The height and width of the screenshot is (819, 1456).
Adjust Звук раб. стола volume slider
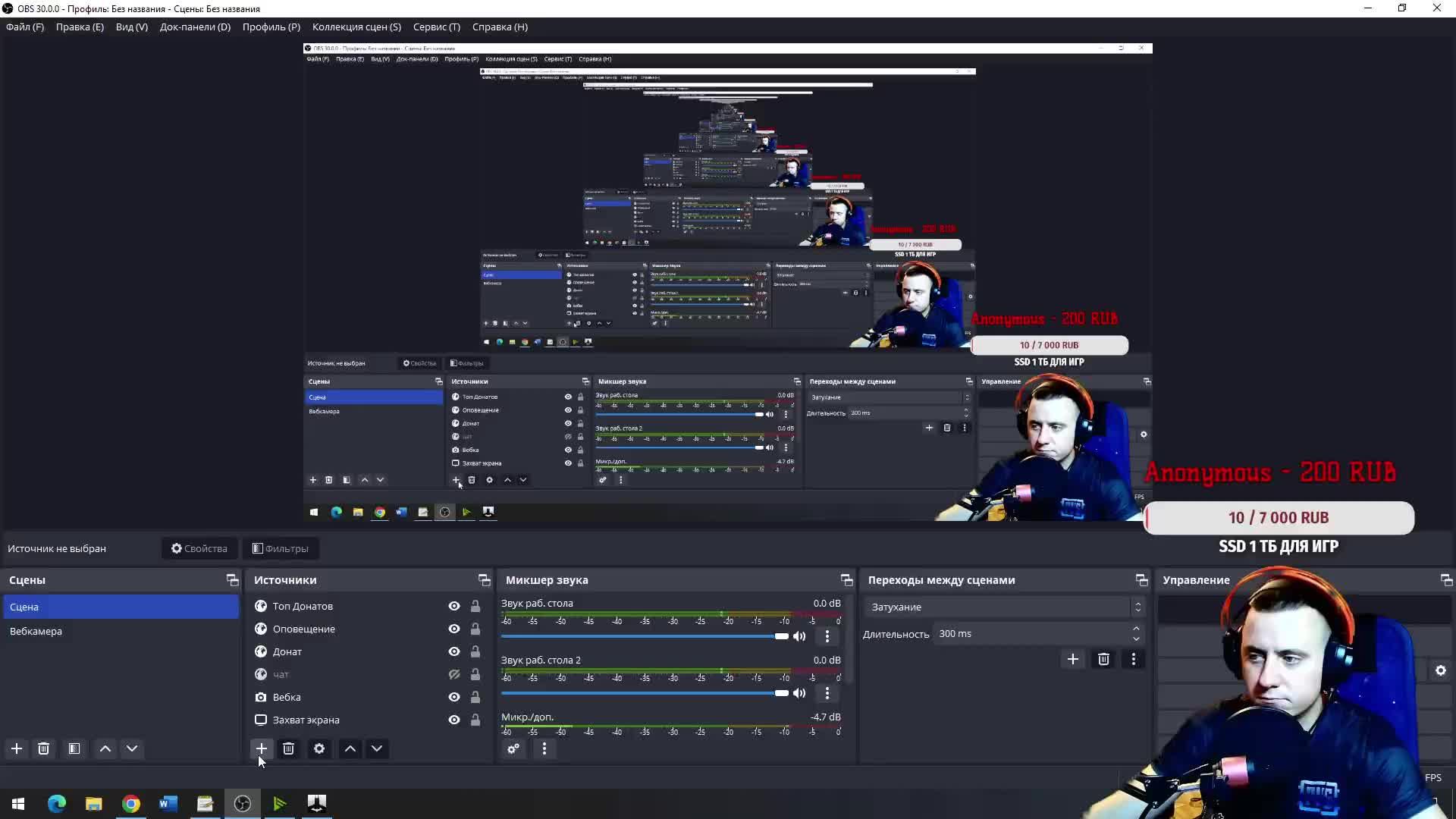point(645,636)
